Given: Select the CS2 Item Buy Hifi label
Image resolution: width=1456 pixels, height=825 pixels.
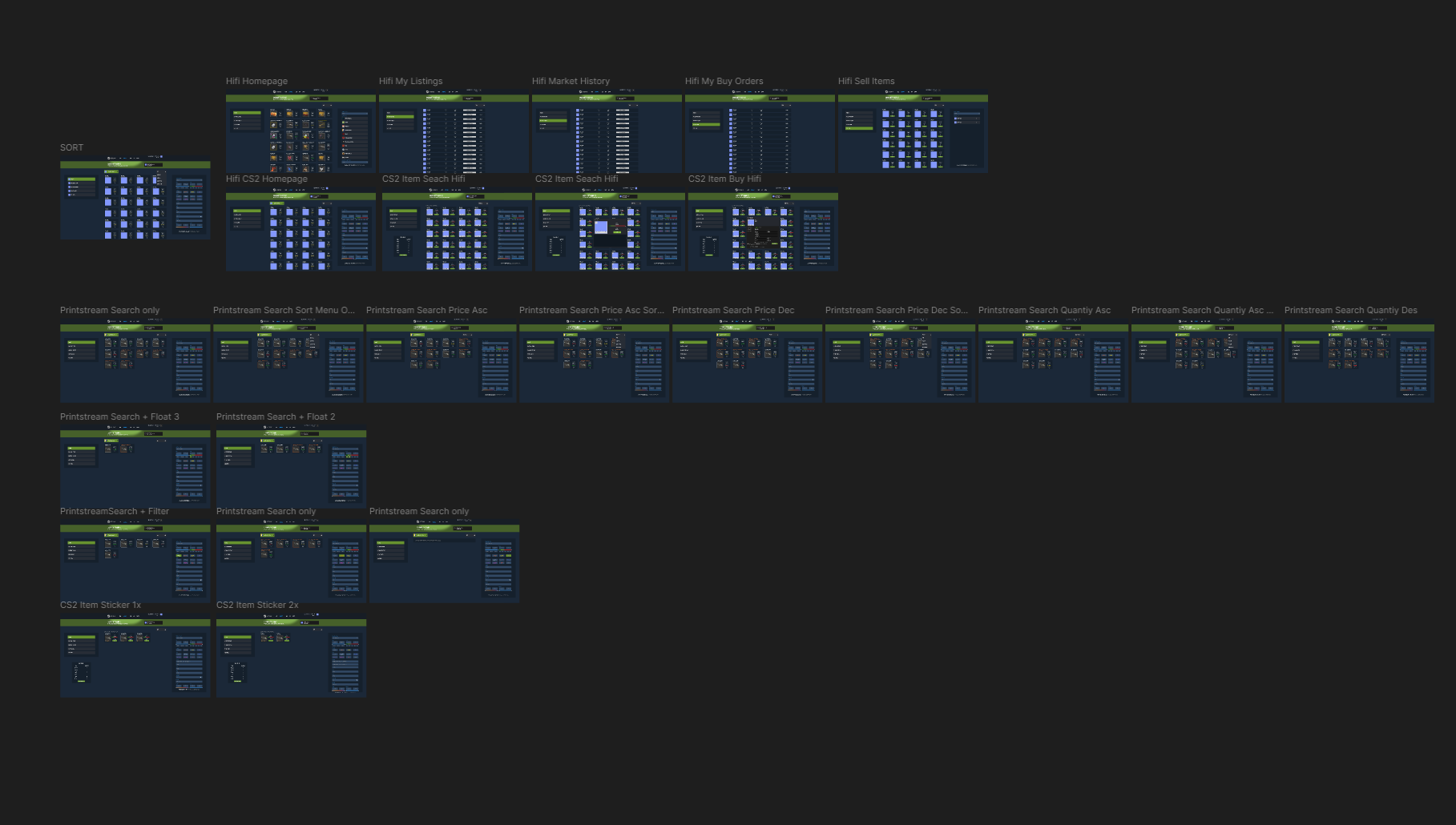Looking at the screenshot, I should (724, 179).
